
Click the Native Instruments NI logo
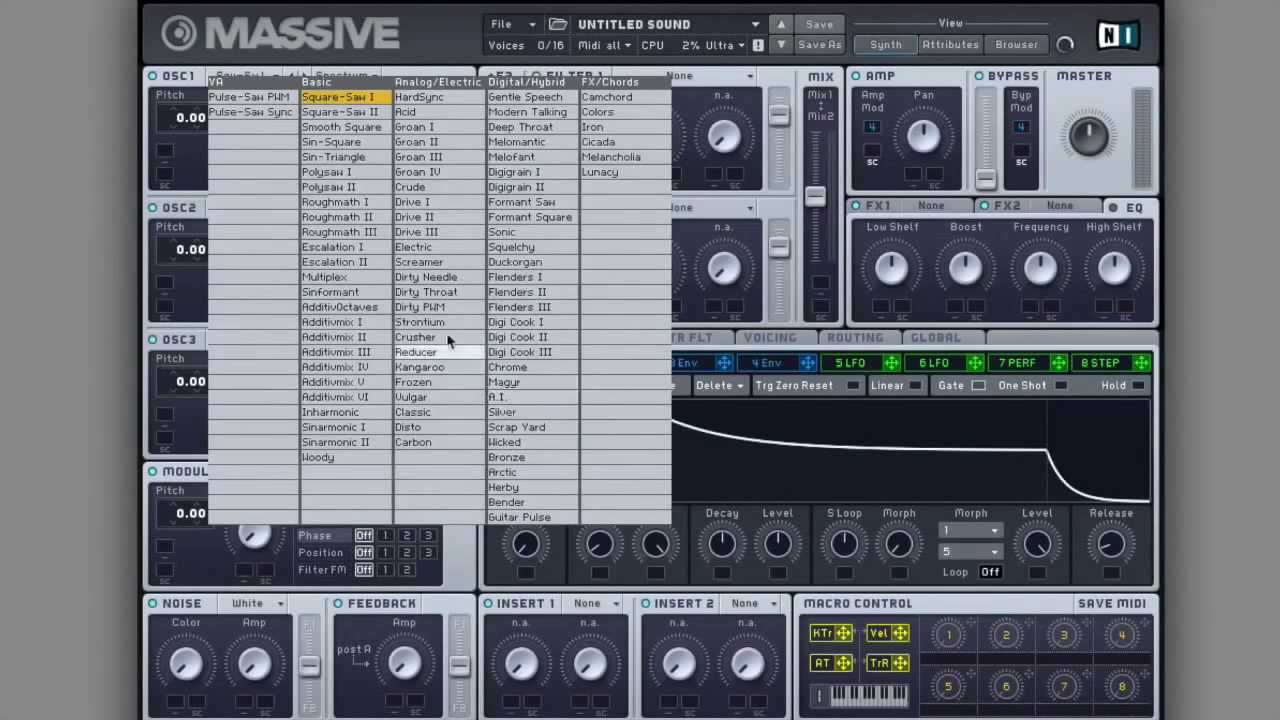pyautogui.click(x=1118, y=36)
